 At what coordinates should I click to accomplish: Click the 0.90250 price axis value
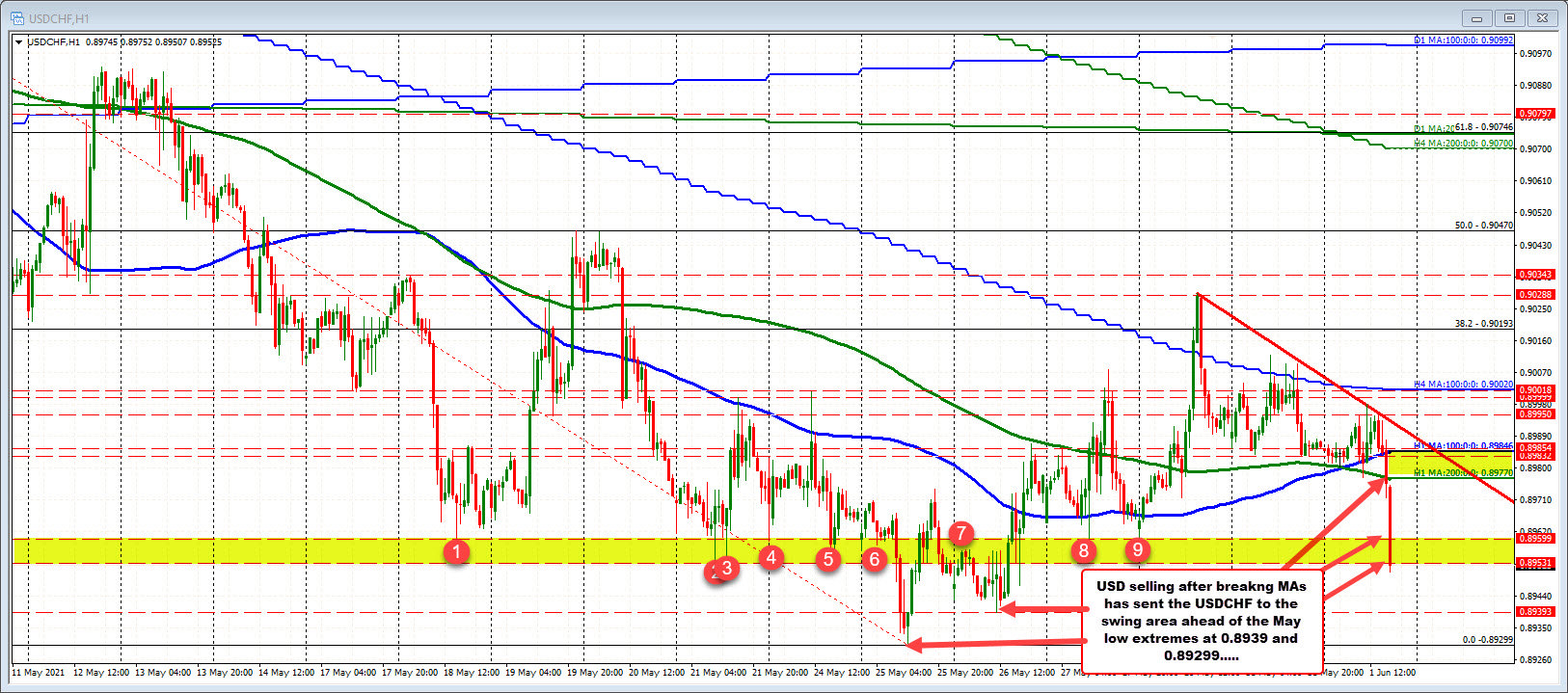[1536, 308]
